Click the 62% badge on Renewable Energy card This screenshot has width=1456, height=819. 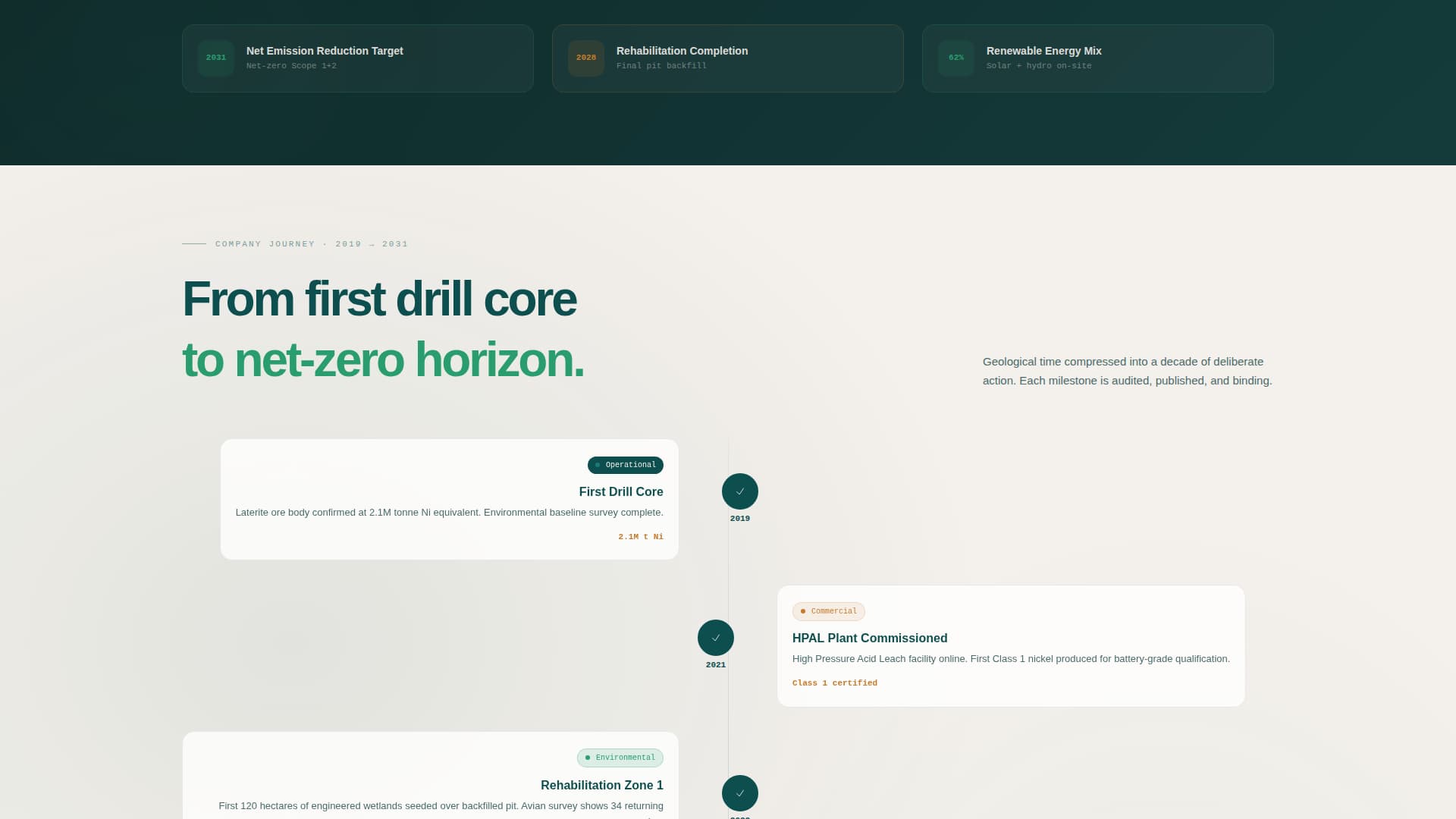coord(956,58)
